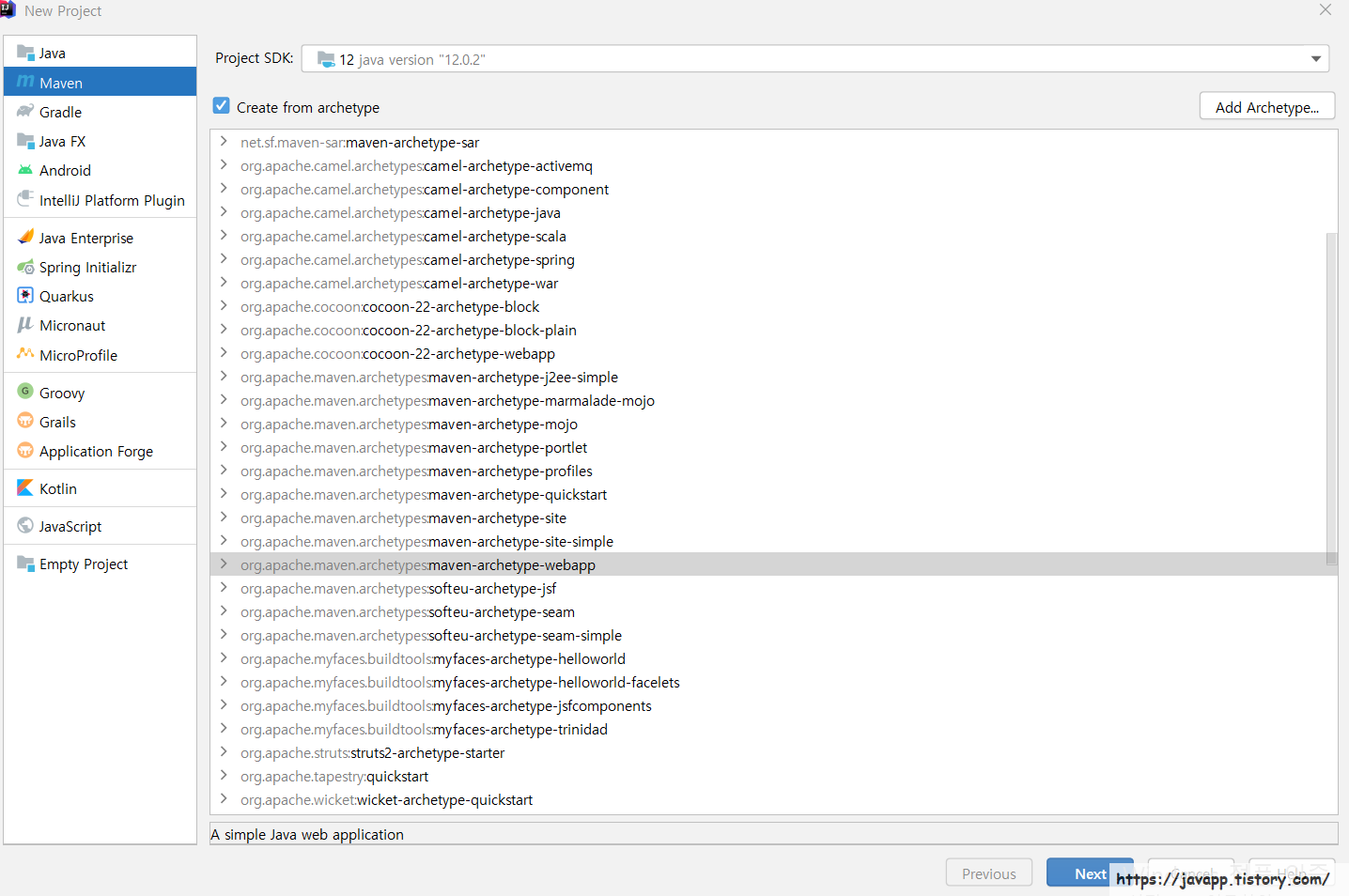
Task: Select myfaces-archetype-jsfcomponents row
Action: [x=774, y=705]
